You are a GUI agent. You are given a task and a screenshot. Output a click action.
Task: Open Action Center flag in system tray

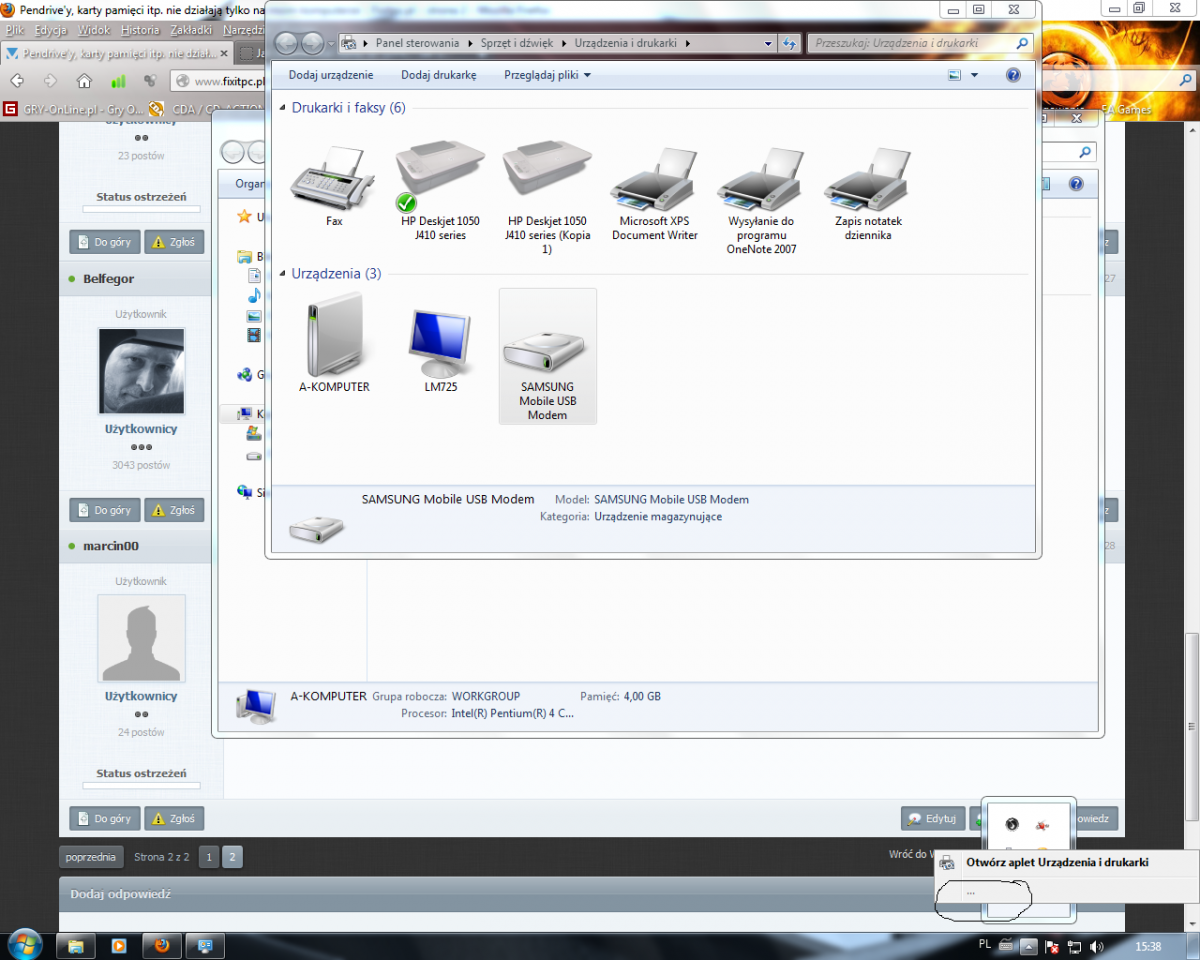pyautogui.click(x=1051, y=946)
